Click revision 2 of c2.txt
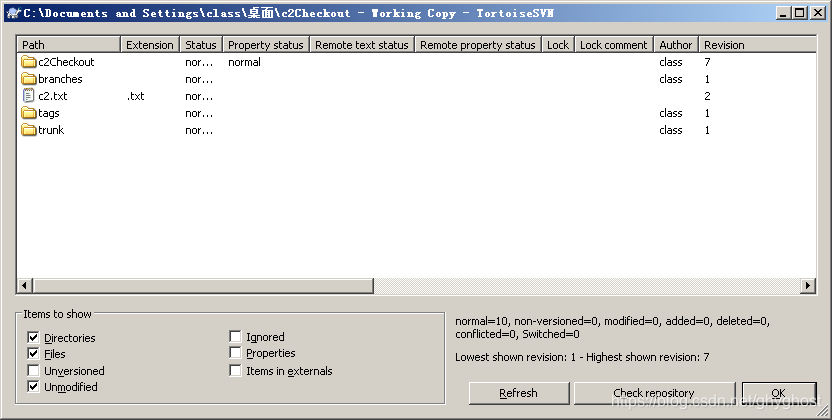The height and width of the screenshot is (420, 832). pyautogui.click(x=707, y=96)
